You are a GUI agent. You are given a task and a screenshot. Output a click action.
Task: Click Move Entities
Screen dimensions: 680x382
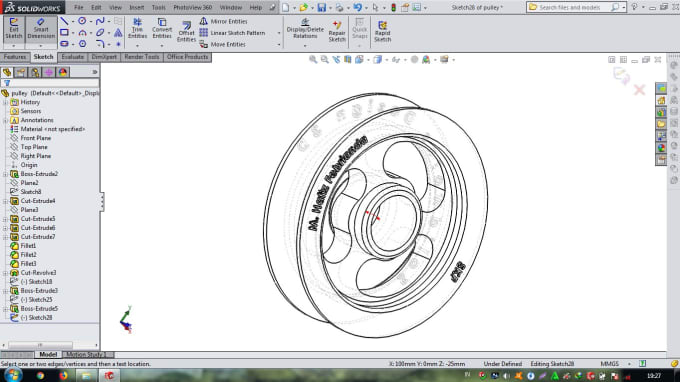(222, 44)
